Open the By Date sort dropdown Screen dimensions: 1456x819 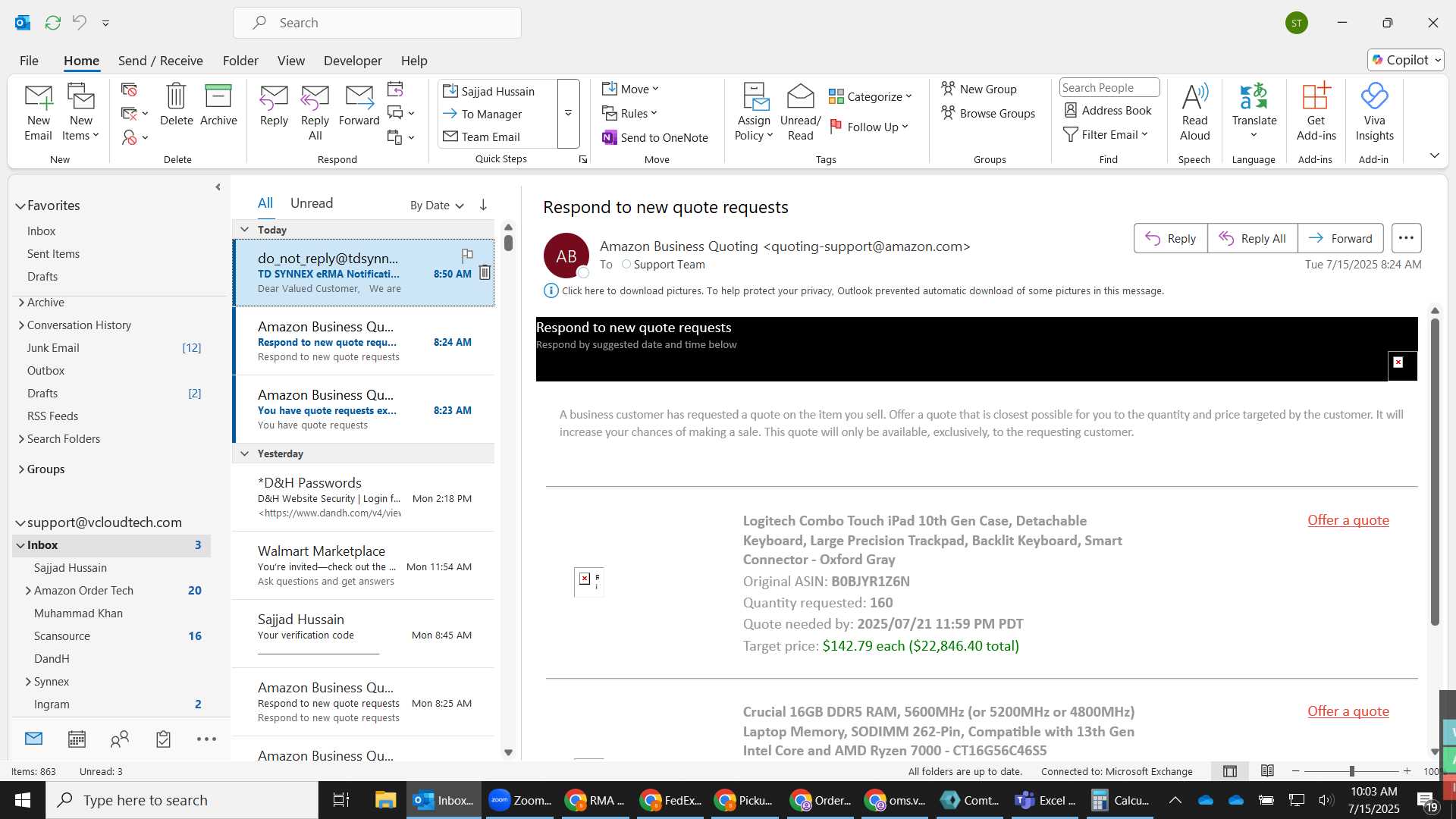[437, 206]
